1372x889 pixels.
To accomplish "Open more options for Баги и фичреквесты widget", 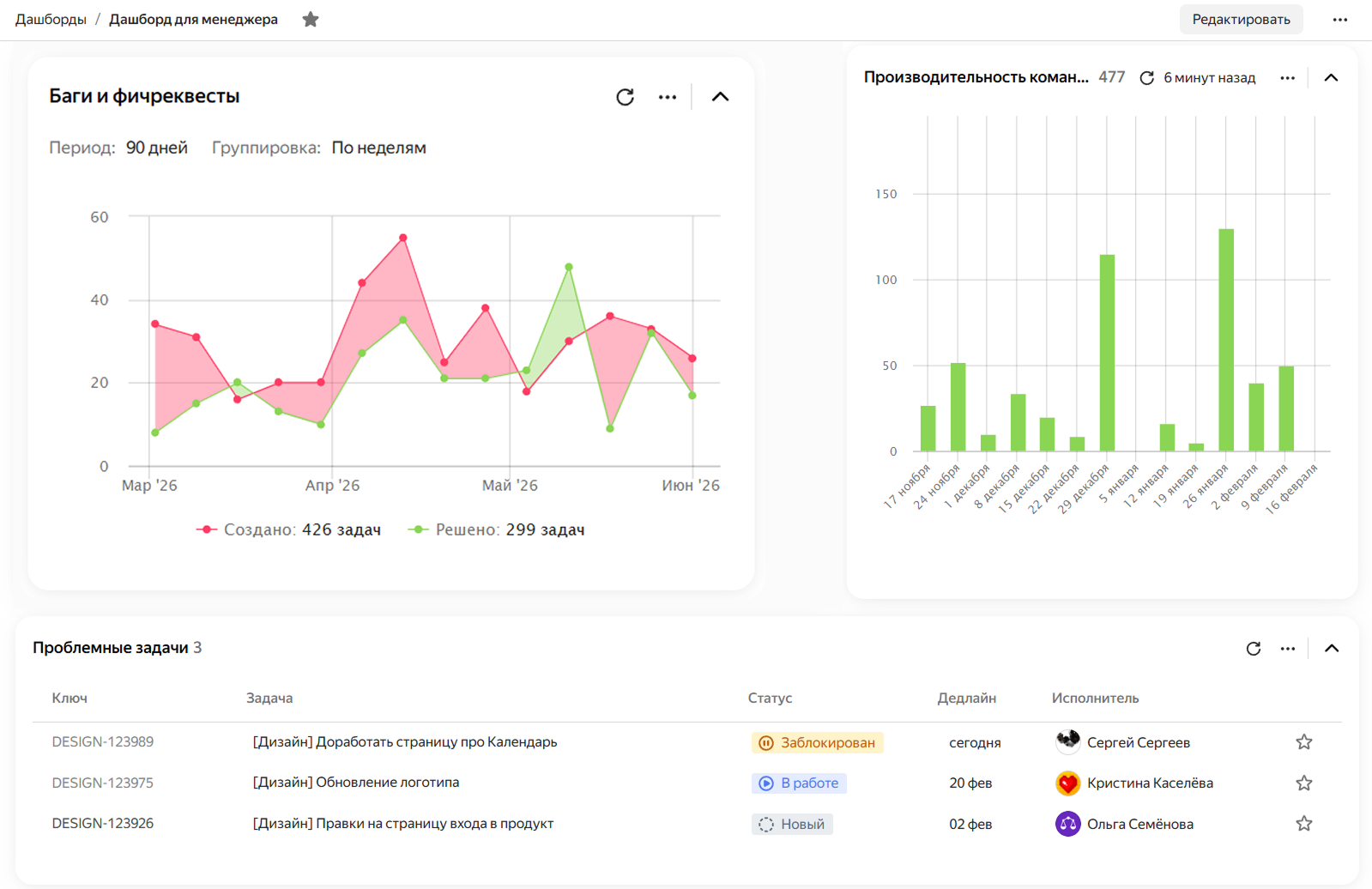I will coord(668,97).
